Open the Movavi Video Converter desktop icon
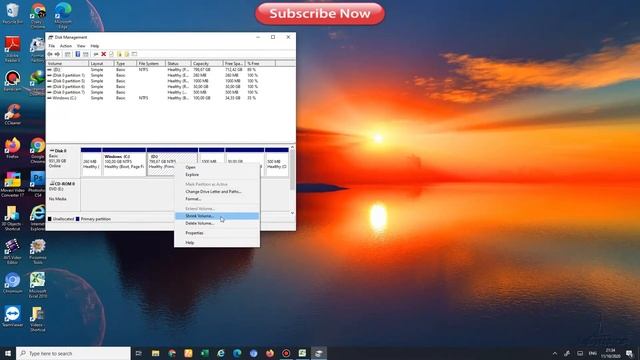The image size is (640, 360). coord(12,184)
